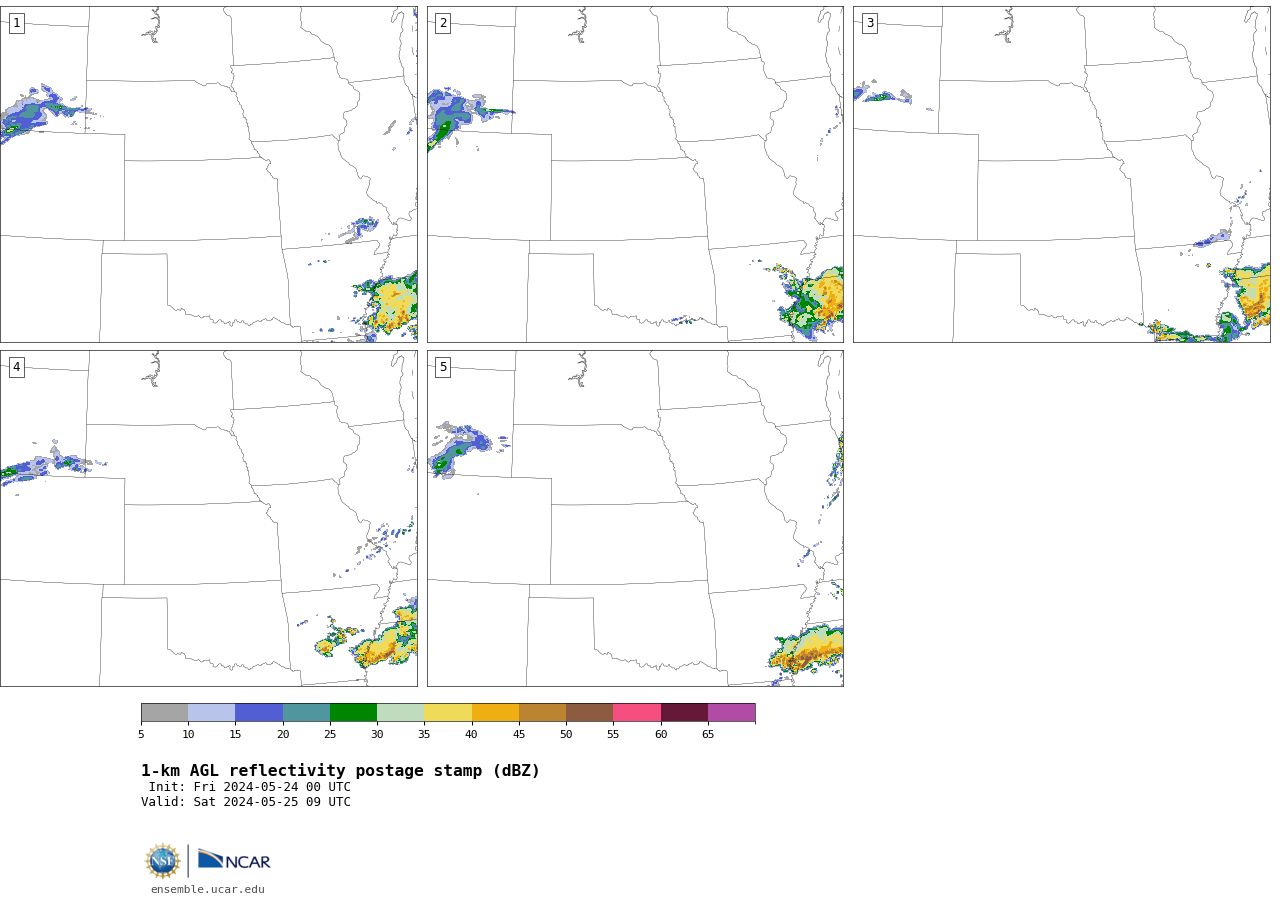1280x901 pixels.
Task: Click the colorbar tick label '35'
Action: (424, 735)
